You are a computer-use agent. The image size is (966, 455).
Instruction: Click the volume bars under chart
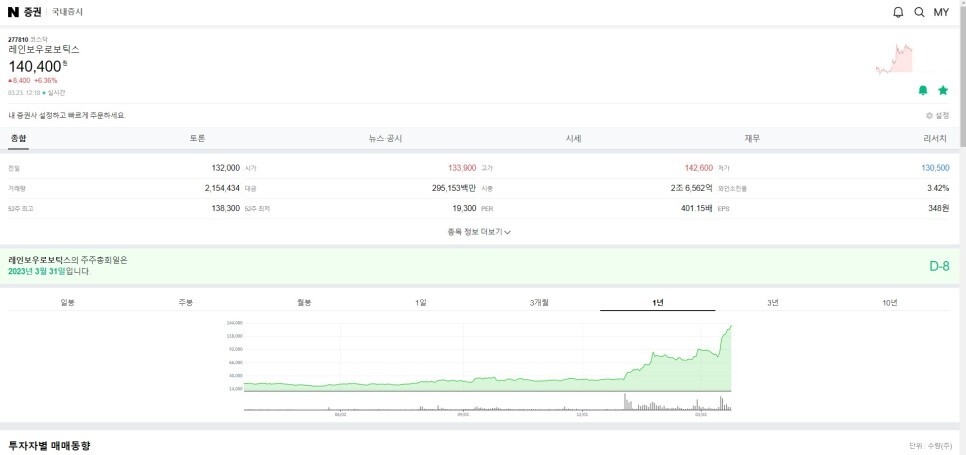[x=487, y=402]
